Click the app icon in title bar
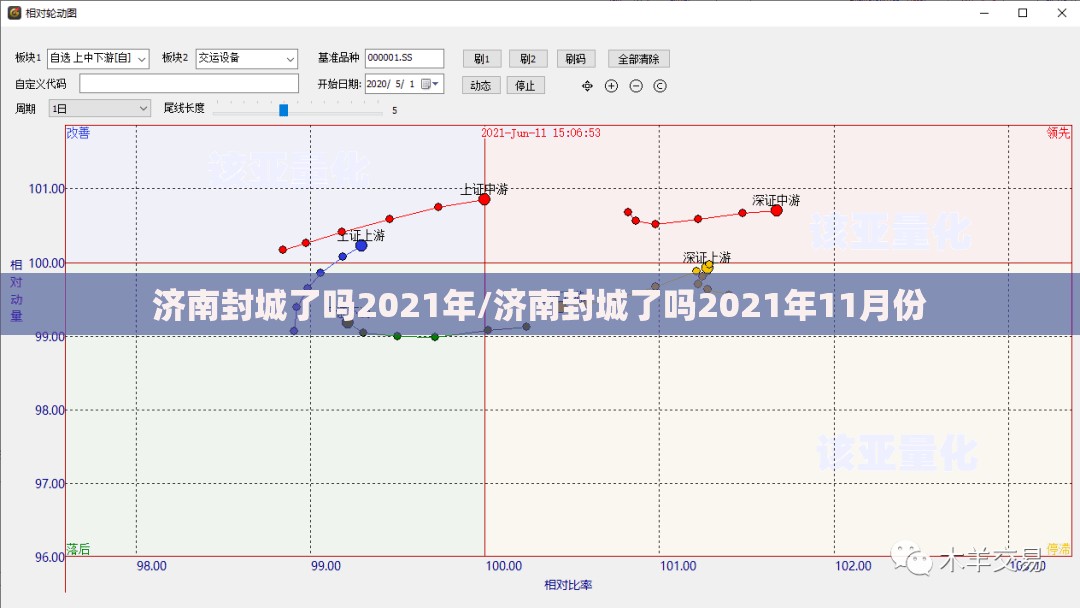This screenshot has height=608, width=1080. (x=14, y=13)
